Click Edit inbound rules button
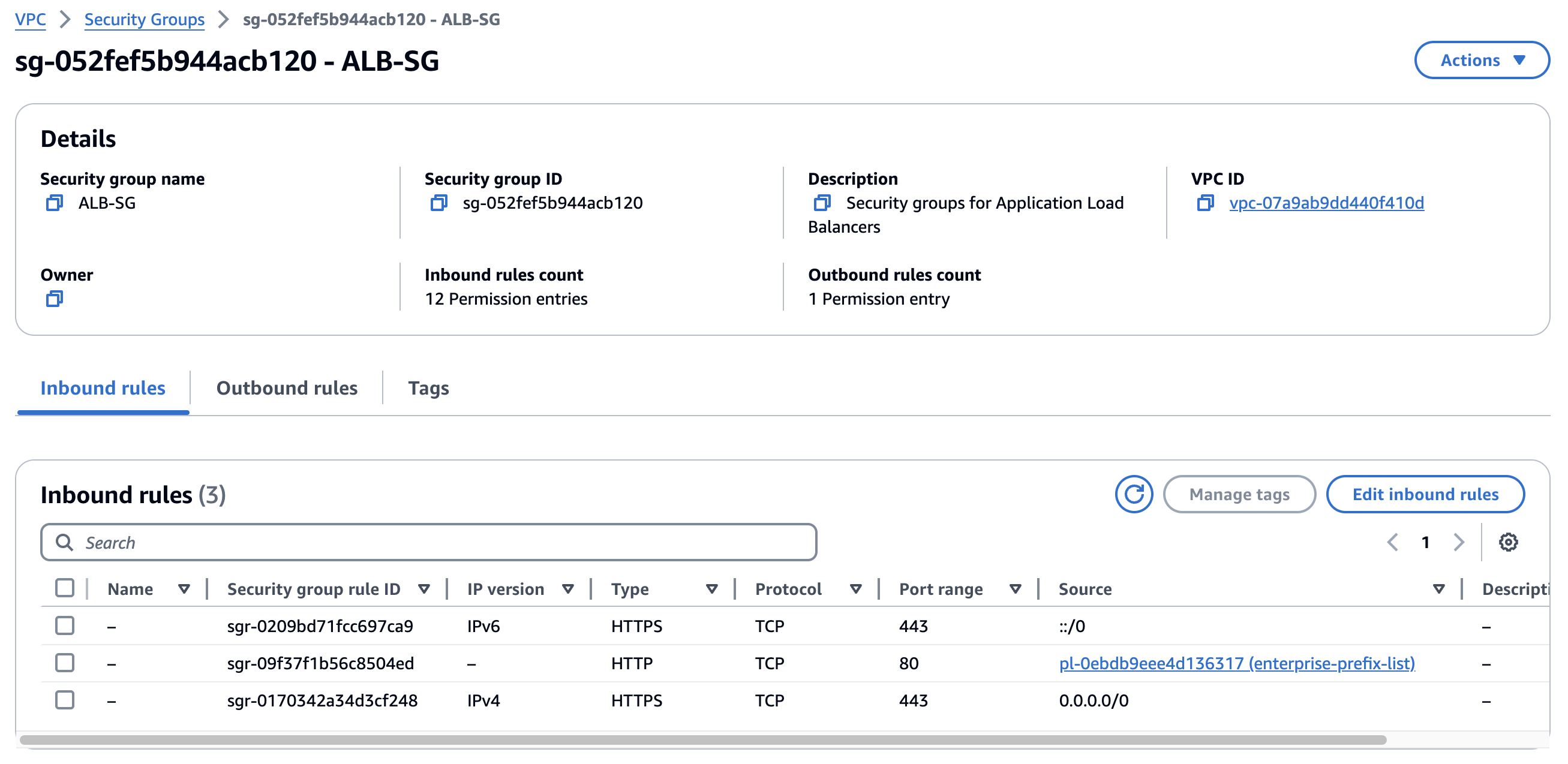1568x764 pixels. point(1425,494)
